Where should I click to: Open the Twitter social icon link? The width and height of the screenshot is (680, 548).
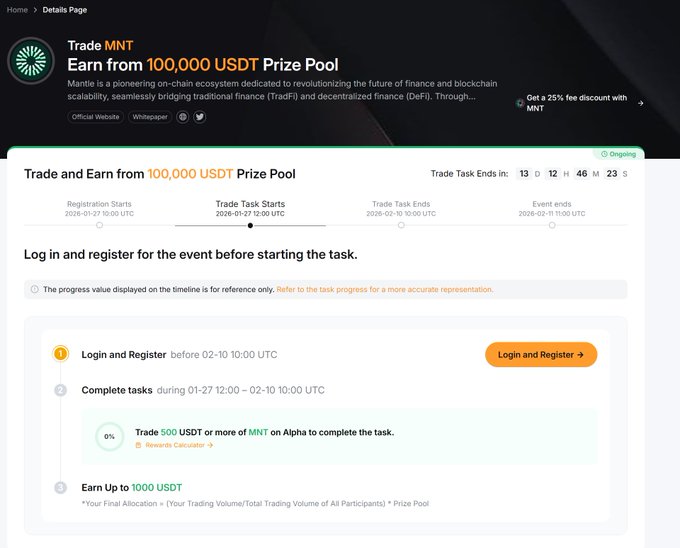199,117
